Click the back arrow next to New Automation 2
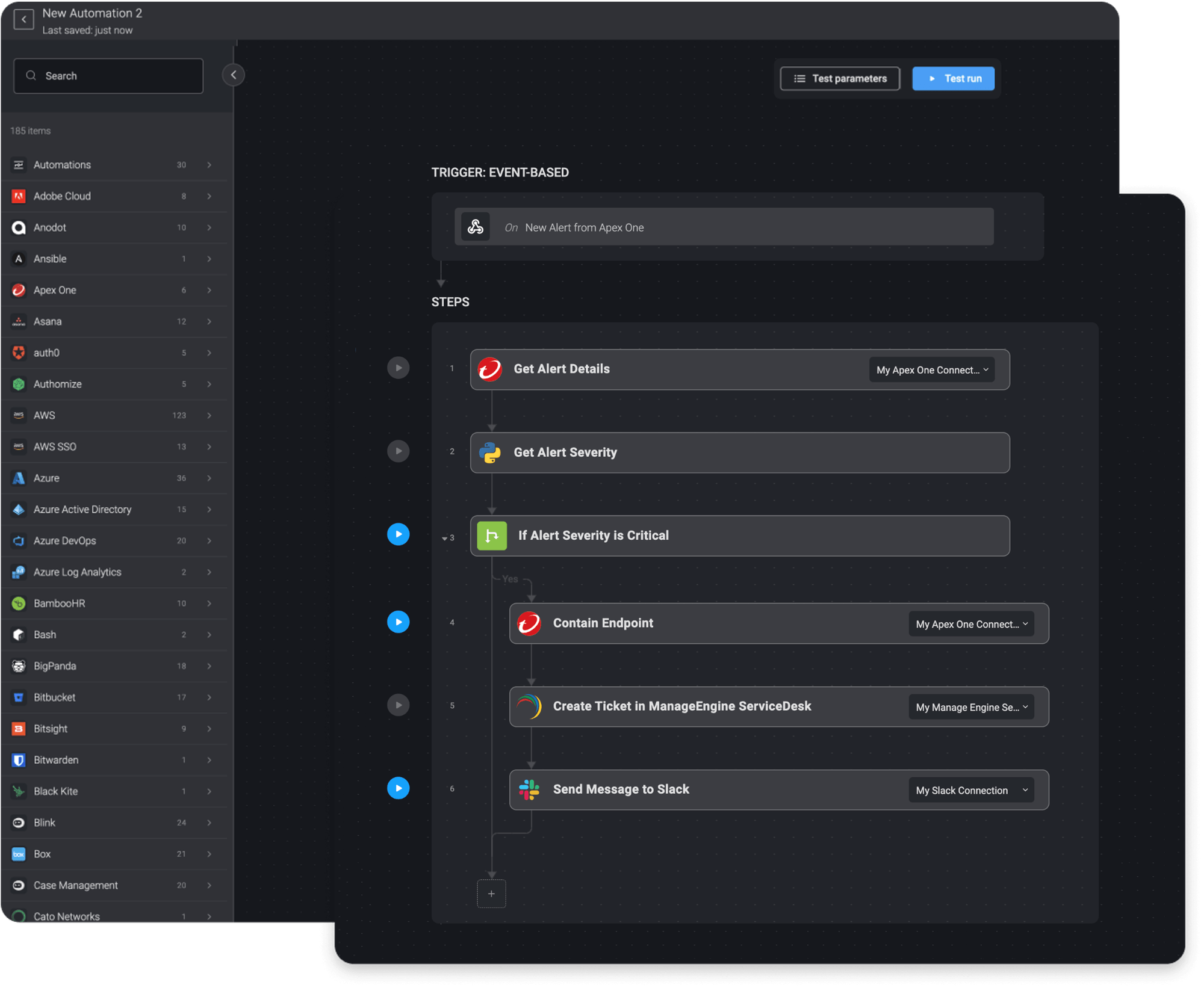Viewport: 1204px width, 988px height. coord(23,19)
